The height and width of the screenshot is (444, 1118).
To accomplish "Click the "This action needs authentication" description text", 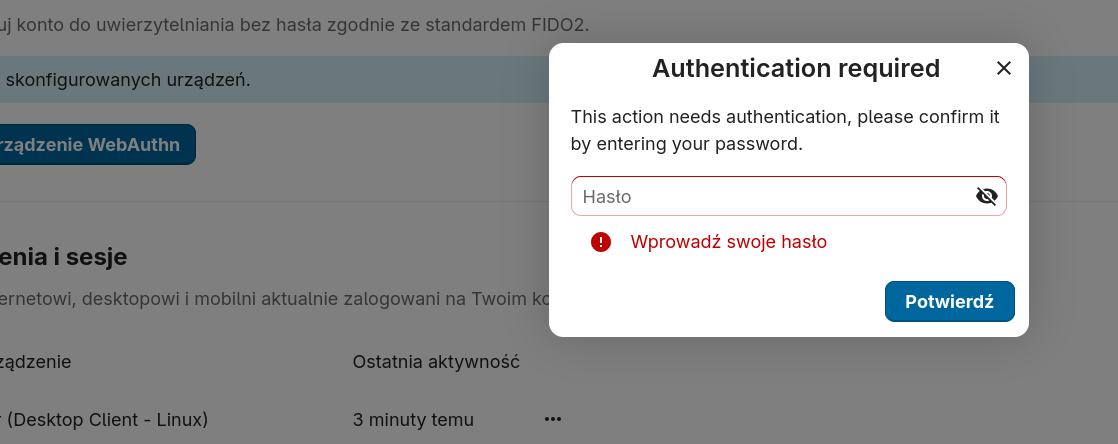I will pos(785,130).
